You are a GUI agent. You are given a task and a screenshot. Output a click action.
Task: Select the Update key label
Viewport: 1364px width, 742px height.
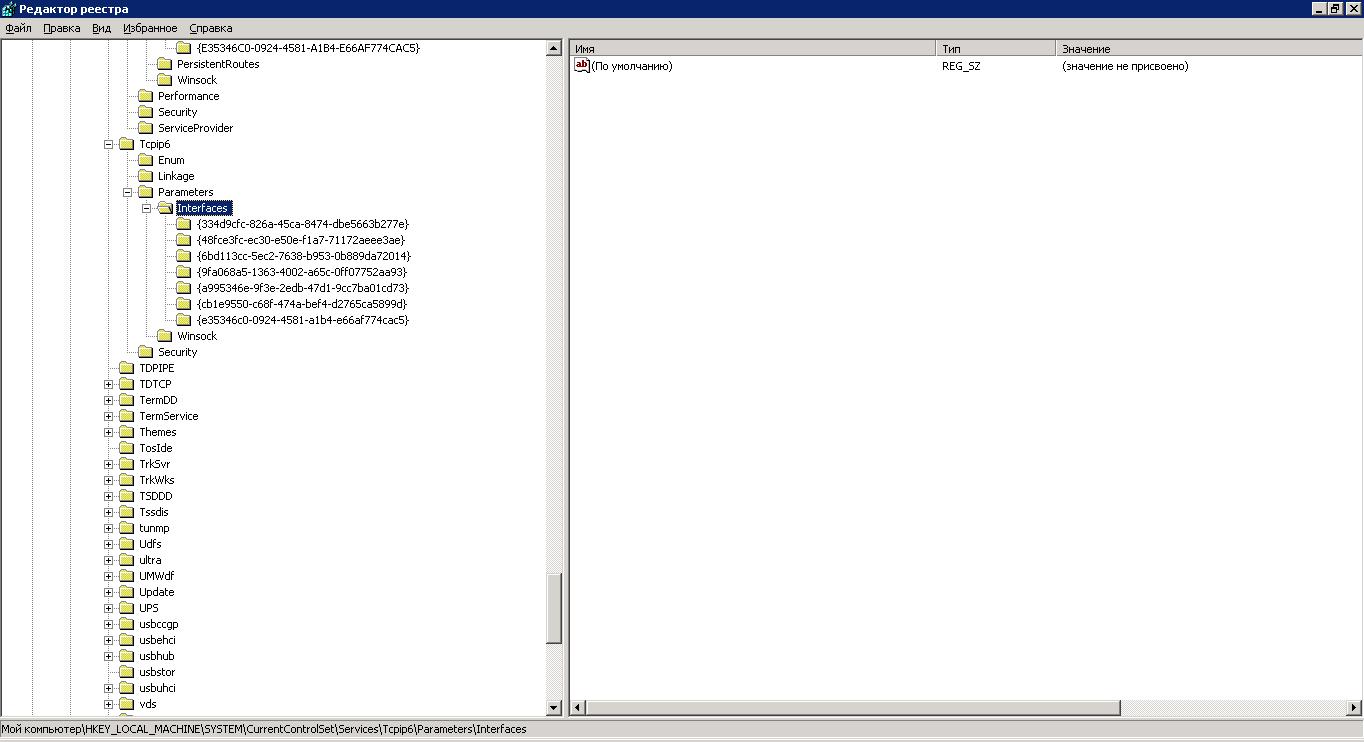click(157, 592)
